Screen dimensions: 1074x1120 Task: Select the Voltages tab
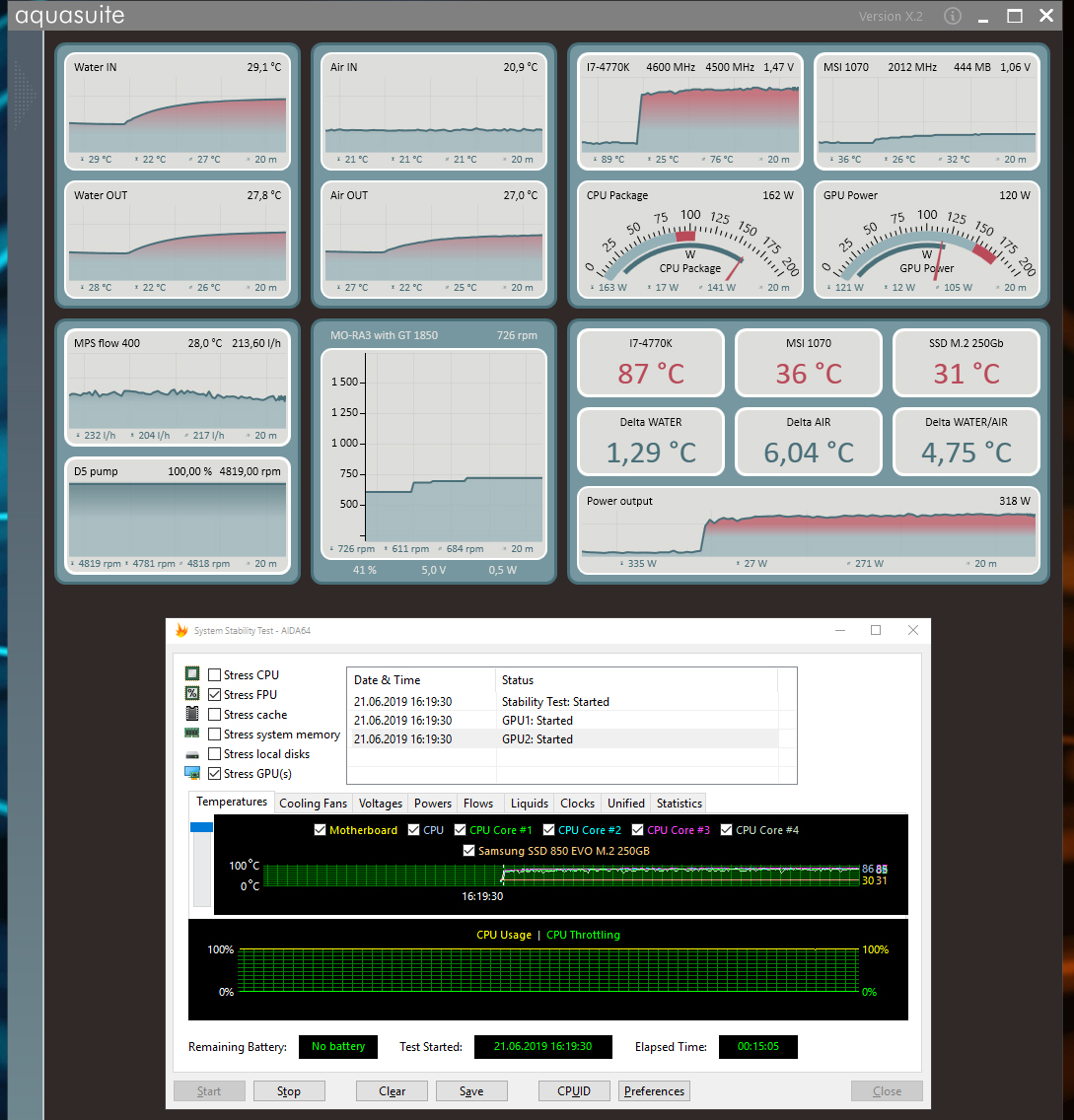(x=380, y=803)
